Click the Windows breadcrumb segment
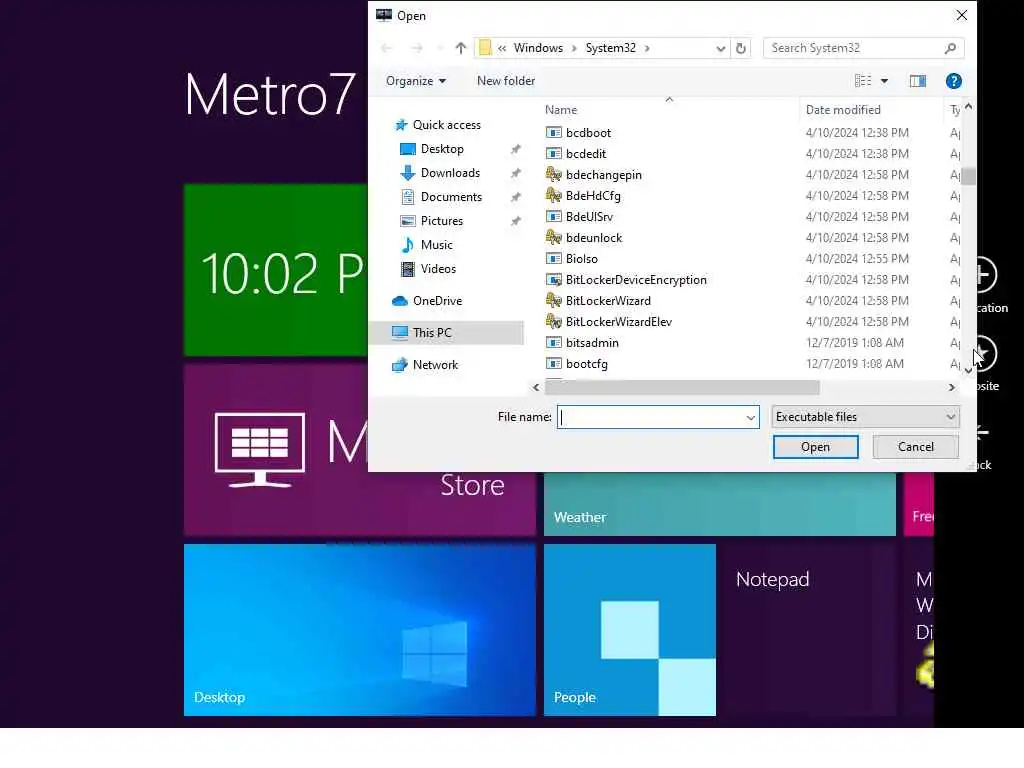Image resolution: width=1024 pixels, height=768 pixels. 538,48
